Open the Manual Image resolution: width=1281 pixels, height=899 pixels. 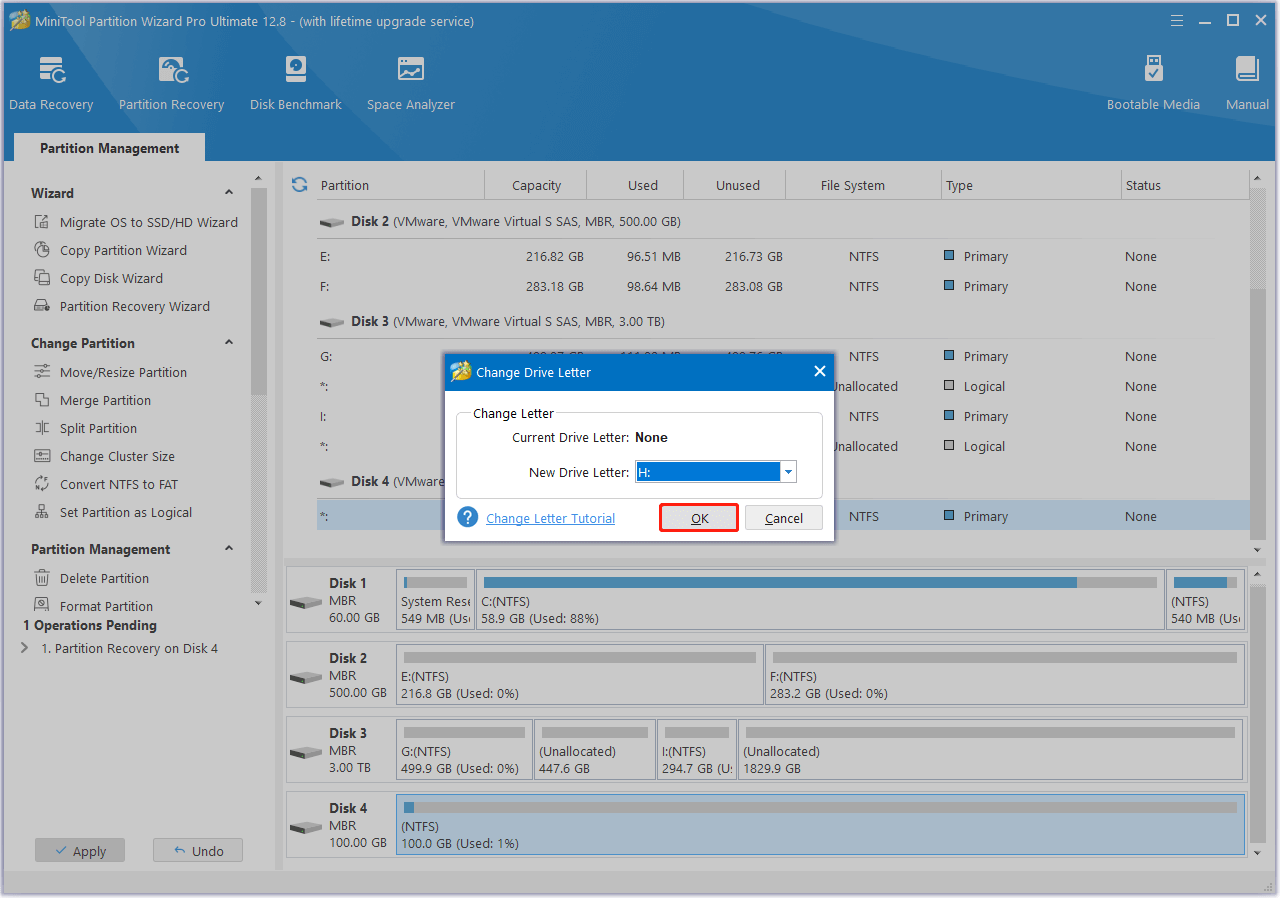pos(1247,84)
